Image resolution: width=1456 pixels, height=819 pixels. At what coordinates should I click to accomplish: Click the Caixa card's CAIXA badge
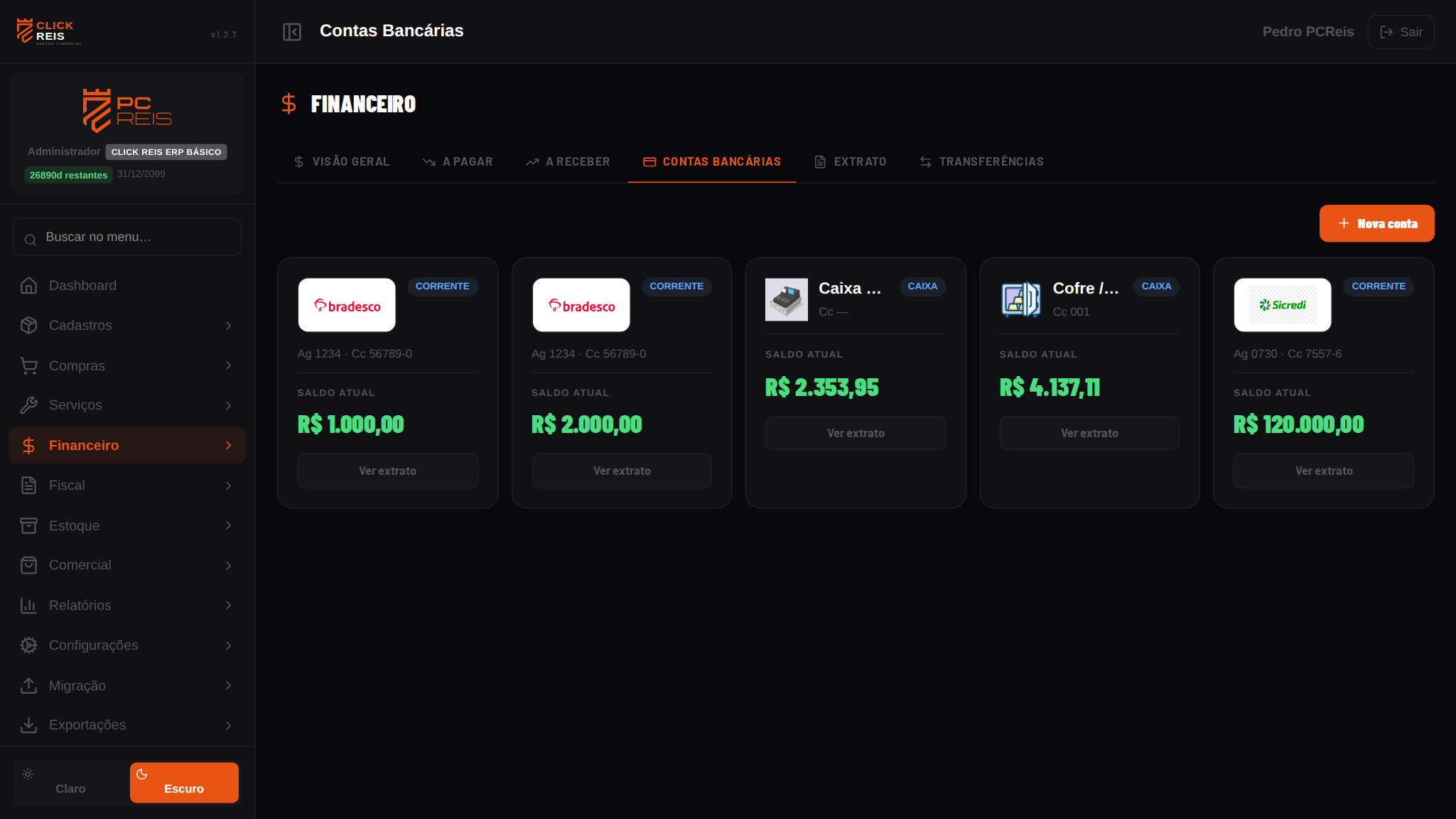pos(922,287)
